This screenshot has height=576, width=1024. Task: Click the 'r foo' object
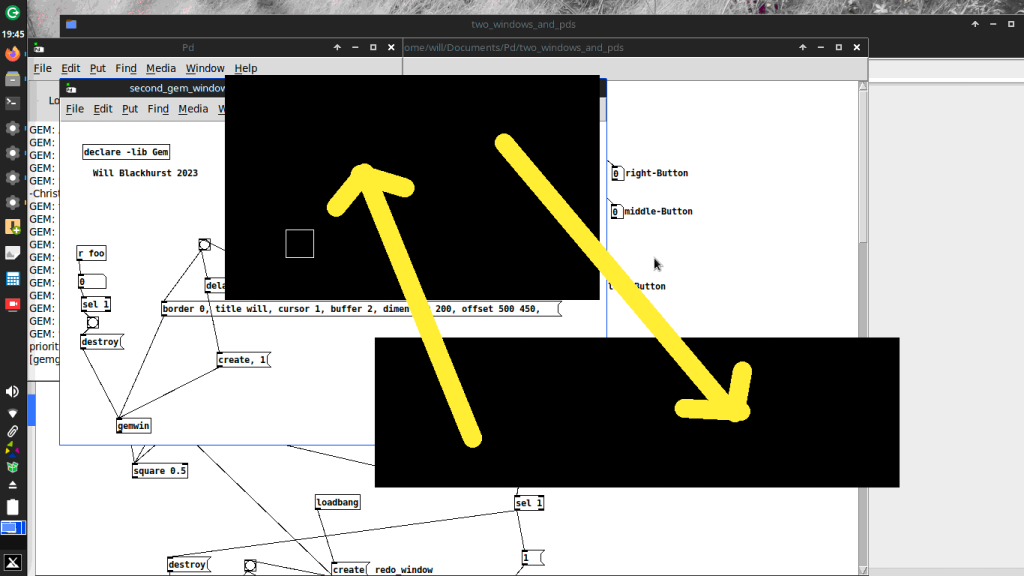click(x=91, y=253)
